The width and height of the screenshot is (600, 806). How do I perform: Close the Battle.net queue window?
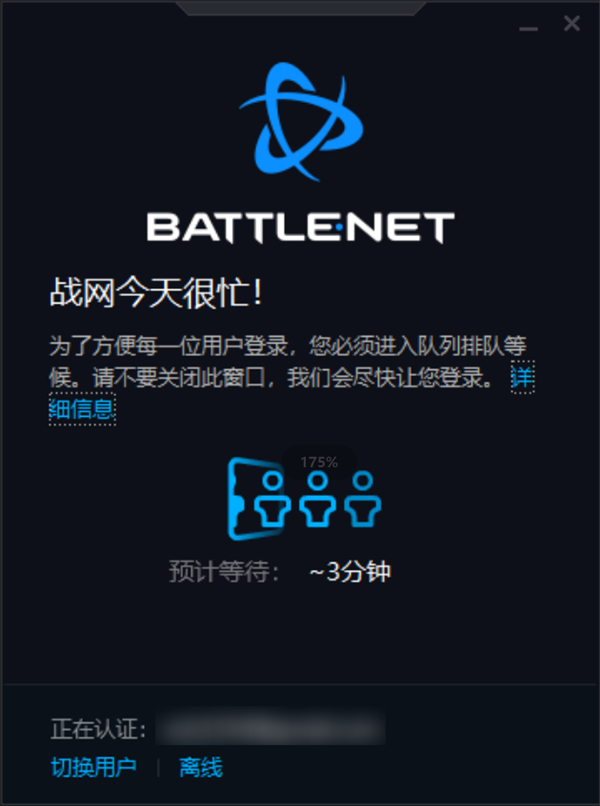(572, 23)
